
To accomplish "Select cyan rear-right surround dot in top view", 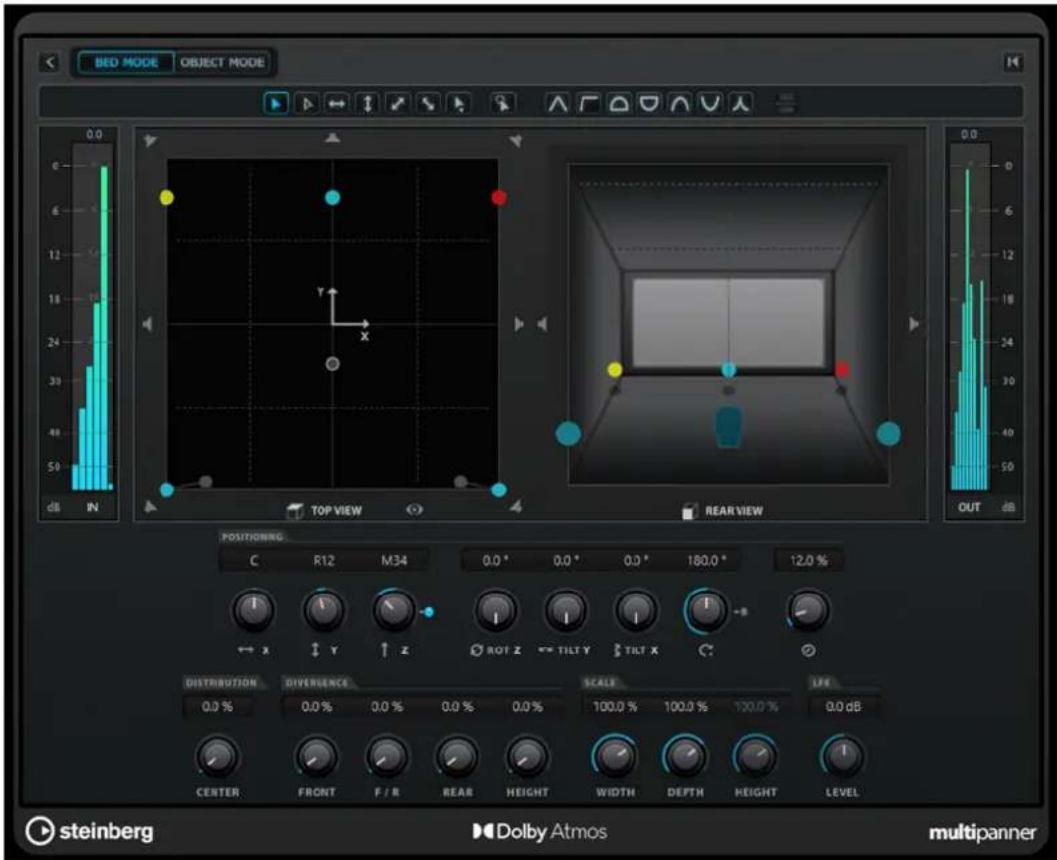I will (x=499, y=490).
